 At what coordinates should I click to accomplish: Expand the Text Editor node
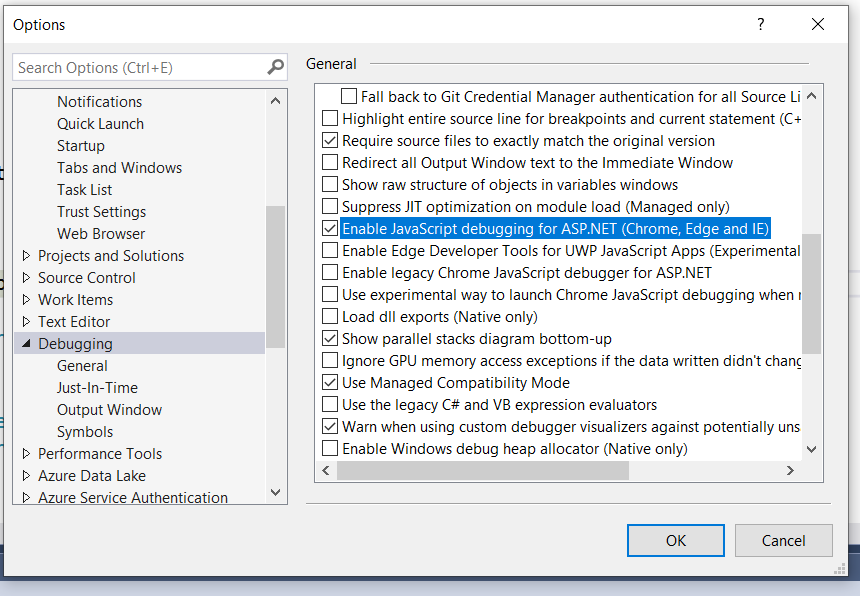click(26, 322)
